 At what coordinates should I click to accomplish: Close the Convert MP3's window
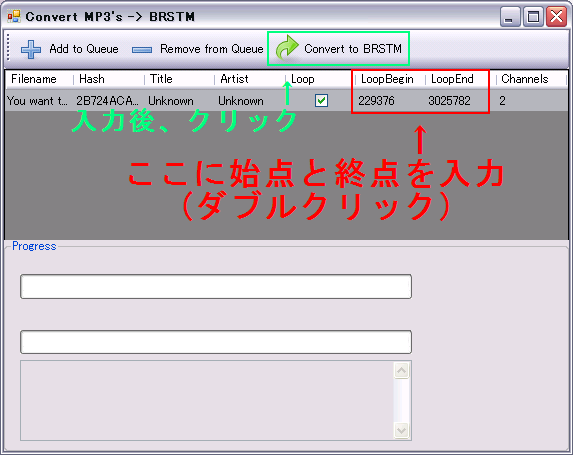[557, 16]
